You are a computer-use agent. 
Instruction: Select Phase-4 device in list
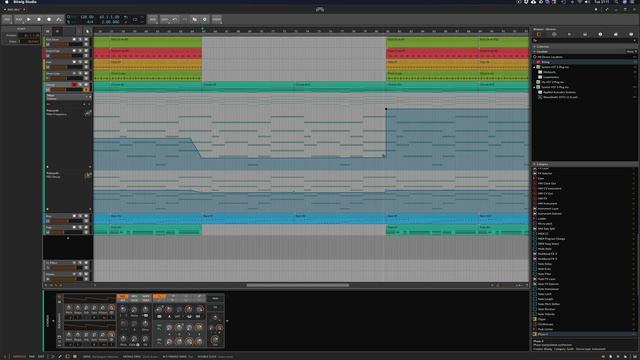[584, 334]
